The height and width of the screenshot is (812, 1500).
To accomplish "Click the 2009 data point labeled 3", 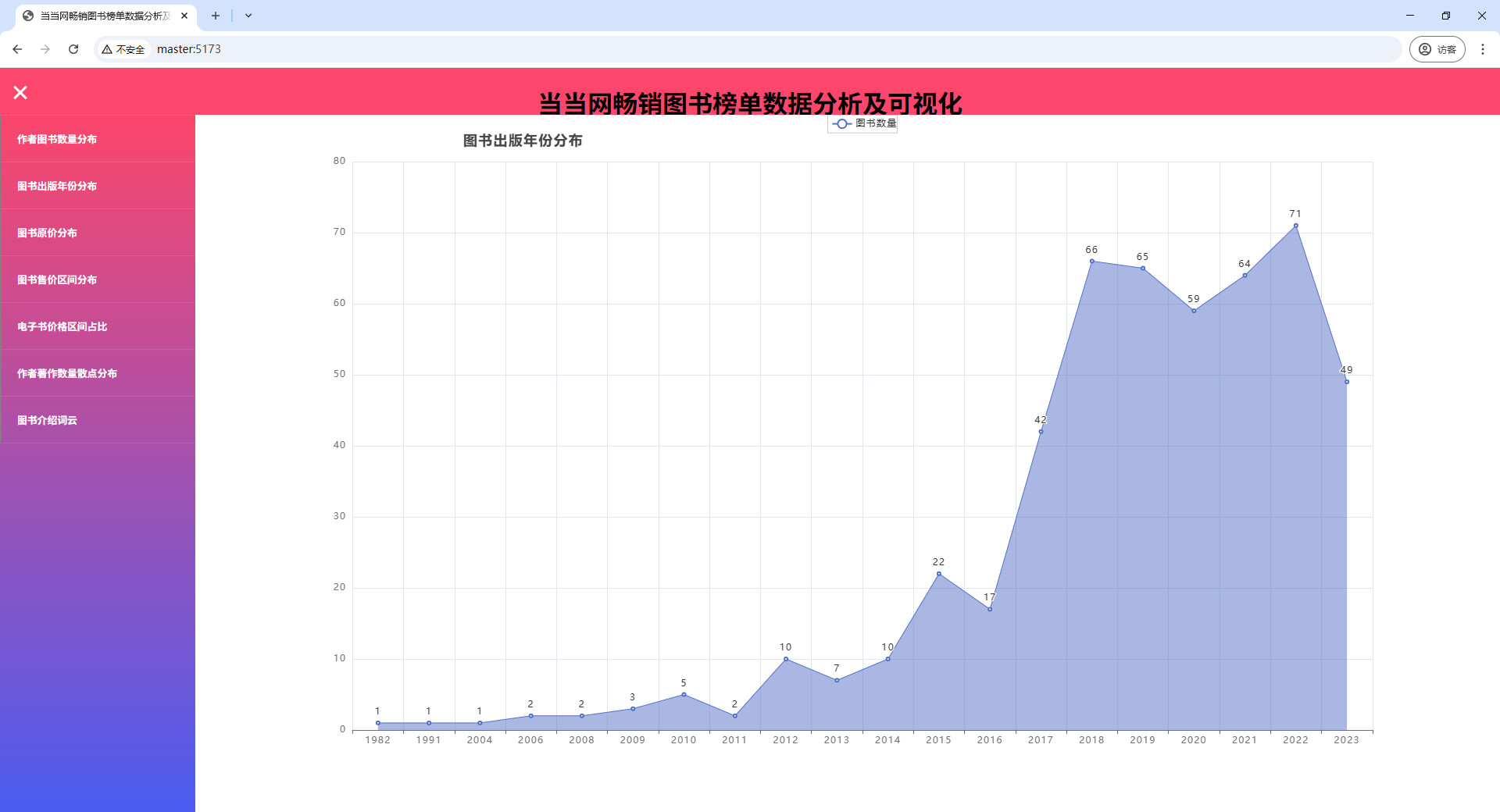I will coord(633,709).
